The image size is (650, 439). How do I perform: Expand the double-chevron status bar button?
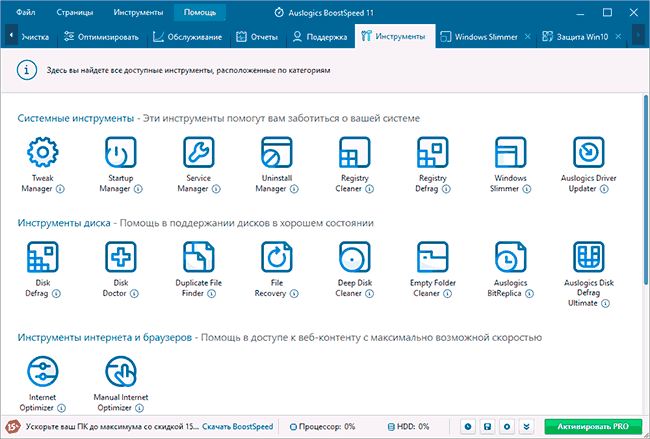tap(526, 427)
